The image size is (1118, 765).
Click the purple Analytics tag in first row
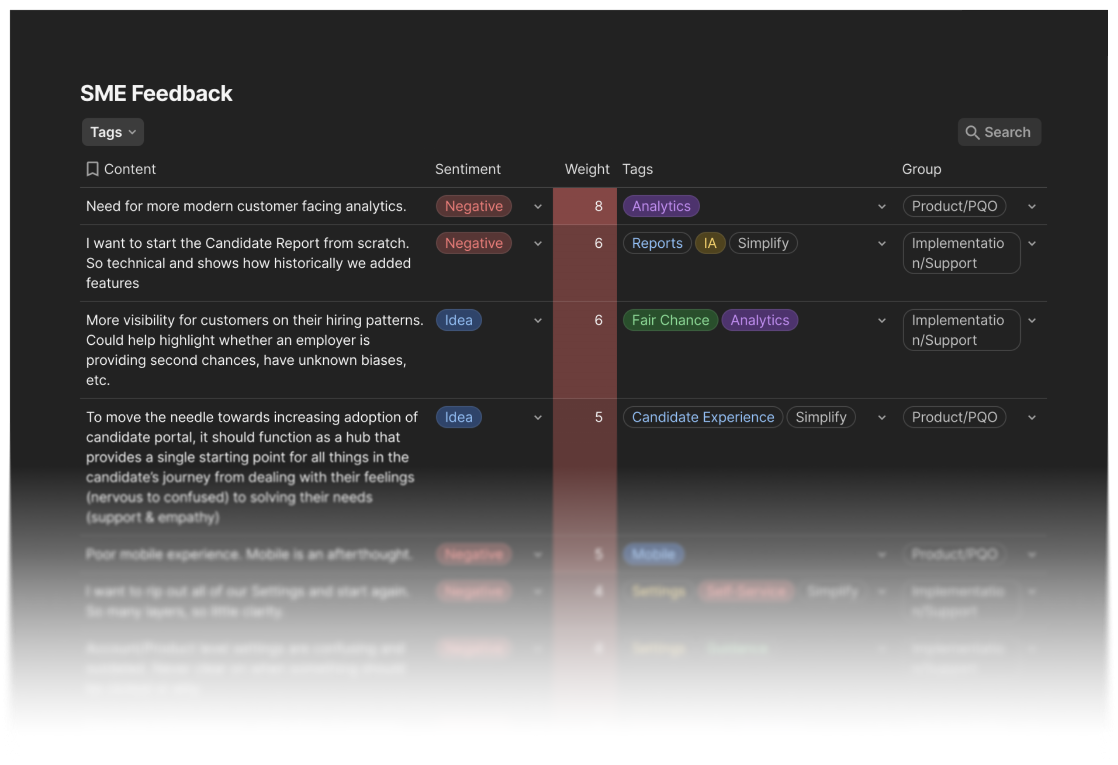point(661,206)
